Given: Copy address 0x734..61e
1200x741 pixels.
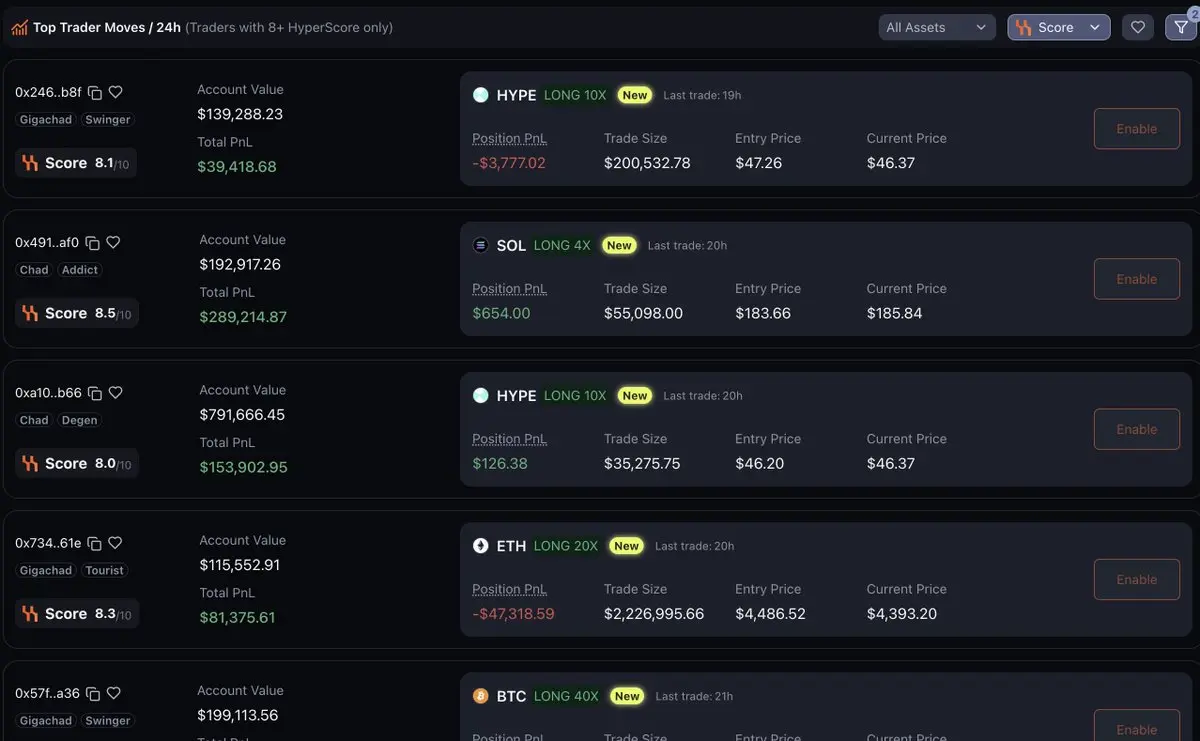Looking at the screenshot, I should (x=94, y=543).
